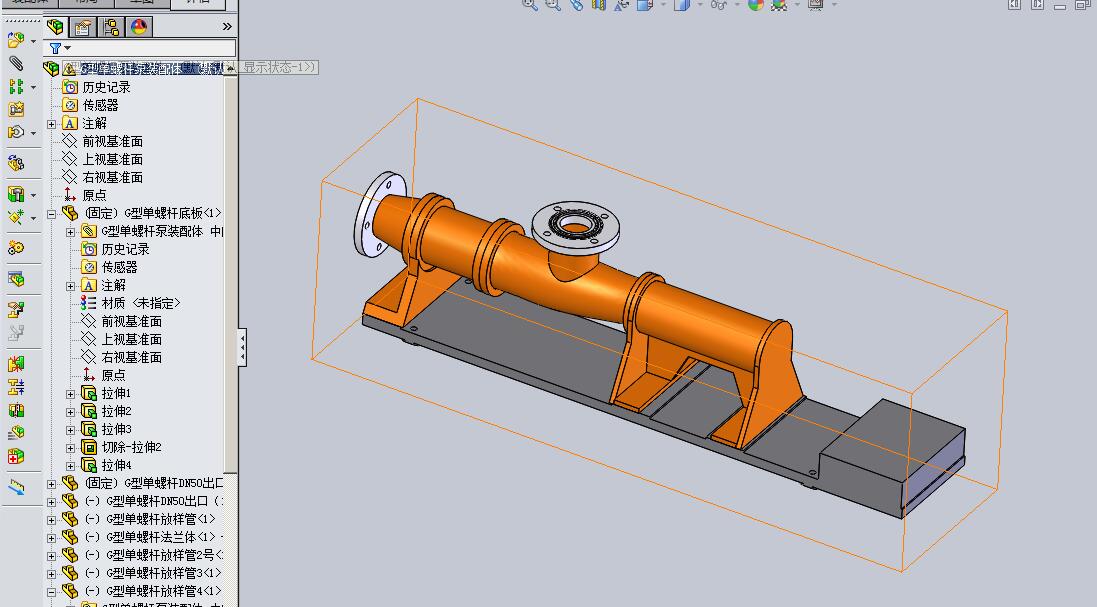Open the Insert Components dropdown arrow
1097x607 pixels.
33,41
